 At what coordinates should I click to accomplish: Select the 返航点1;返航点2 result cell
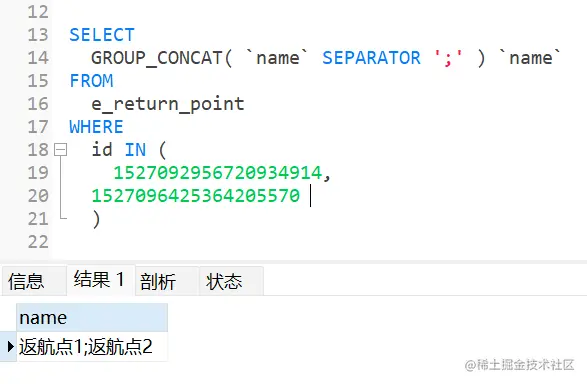coord(92,347)
